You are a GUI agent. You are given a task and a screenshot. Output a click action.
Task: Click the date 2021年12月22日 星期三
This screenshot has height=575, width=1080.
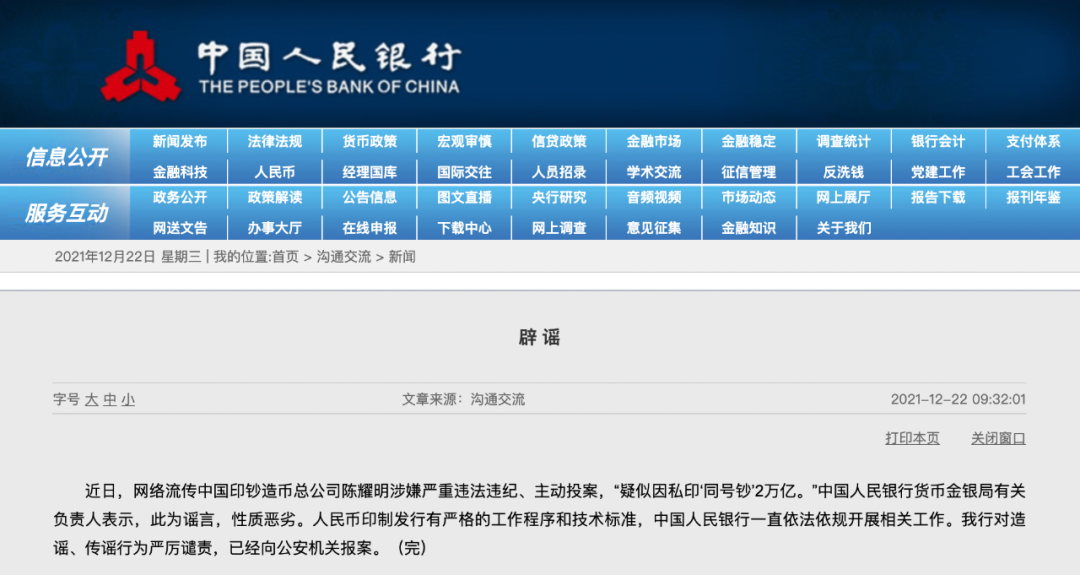click(128, 257)
